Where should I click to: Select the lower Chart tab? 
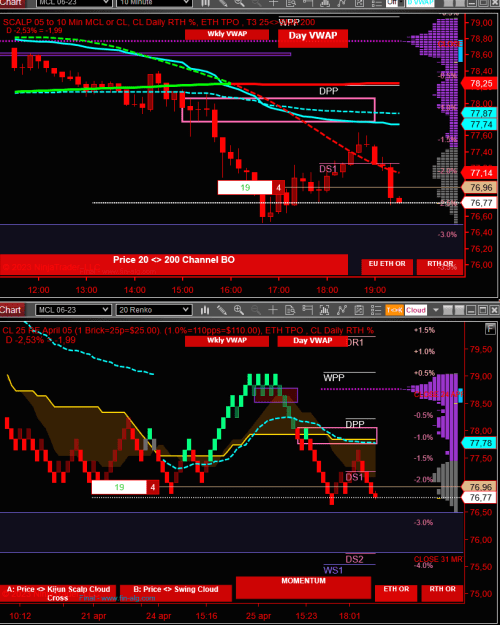click(11, 310)
